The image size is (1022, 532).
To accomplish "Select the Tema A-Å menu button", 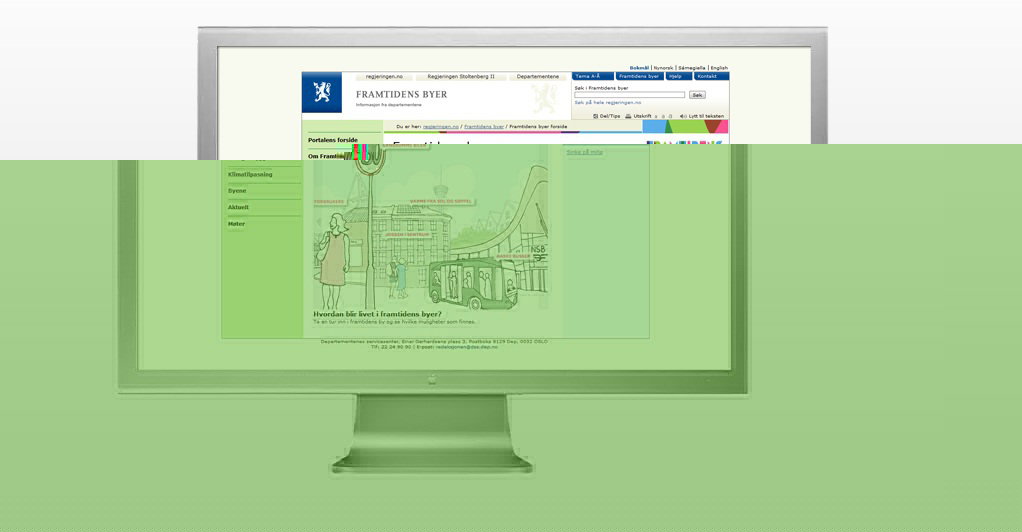I will coord(592,76).
